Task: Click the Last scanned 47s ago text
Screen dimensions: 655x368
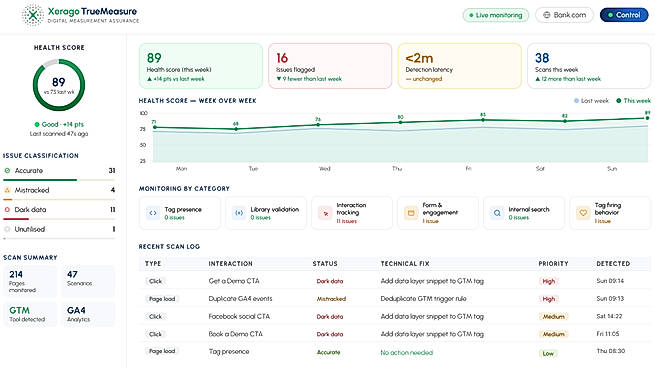Action: coord(59,134)
